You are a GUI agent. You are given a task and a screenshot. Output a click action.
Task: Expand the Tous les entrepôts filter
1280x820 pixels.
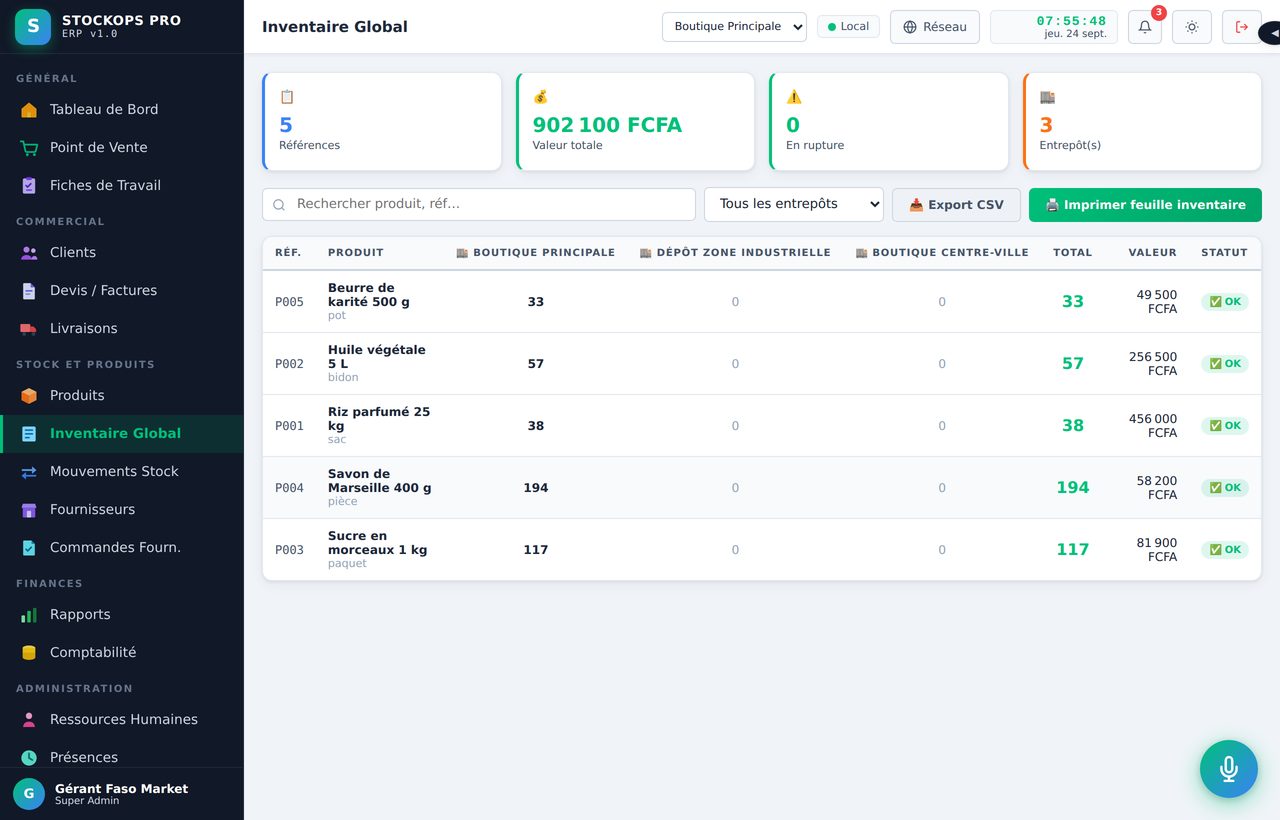pyautogui.click(x=794, y=204)
